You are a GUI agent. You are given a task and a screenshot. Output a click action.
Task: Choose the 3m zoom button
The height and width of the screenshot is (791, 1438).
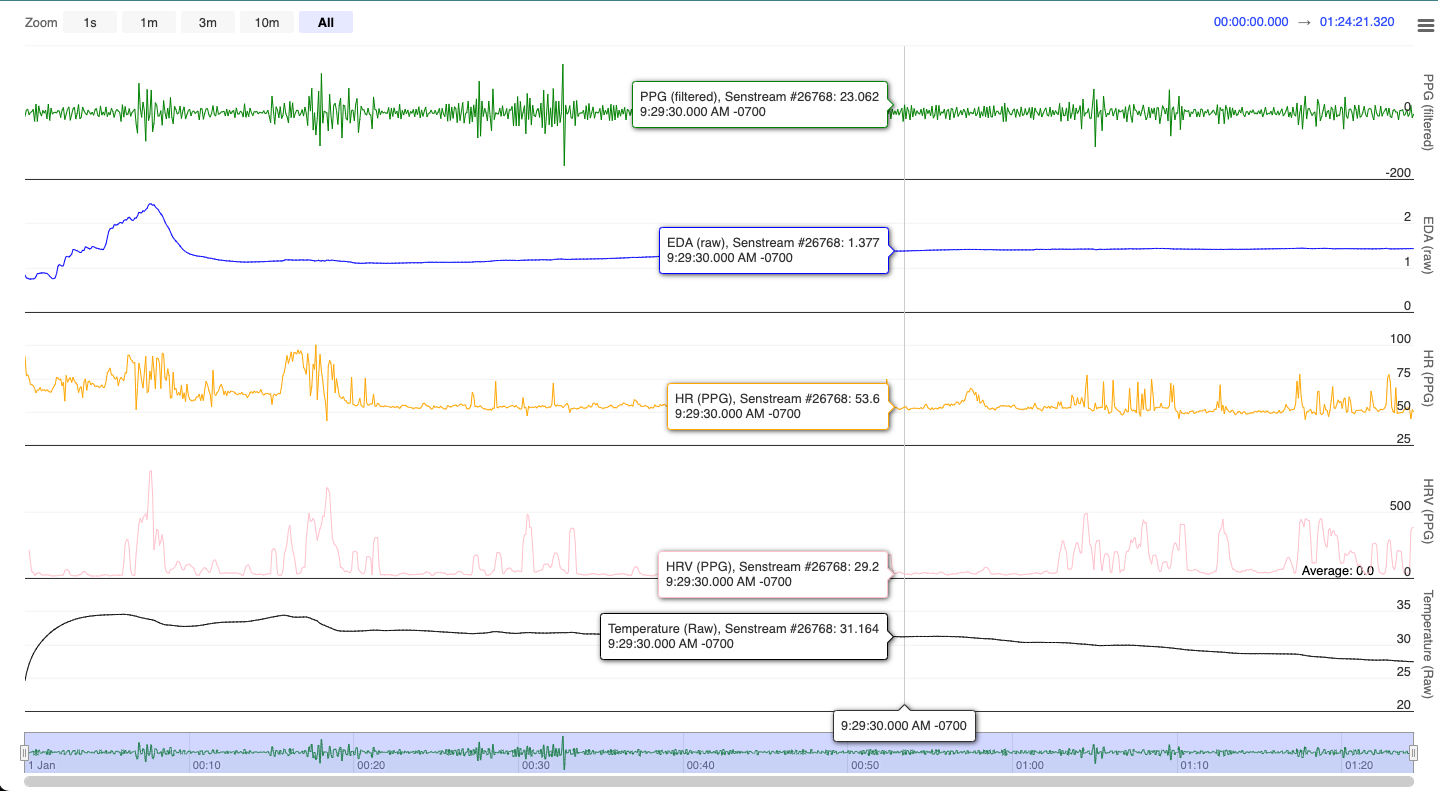pyautogui.click(x=208, y=22)
